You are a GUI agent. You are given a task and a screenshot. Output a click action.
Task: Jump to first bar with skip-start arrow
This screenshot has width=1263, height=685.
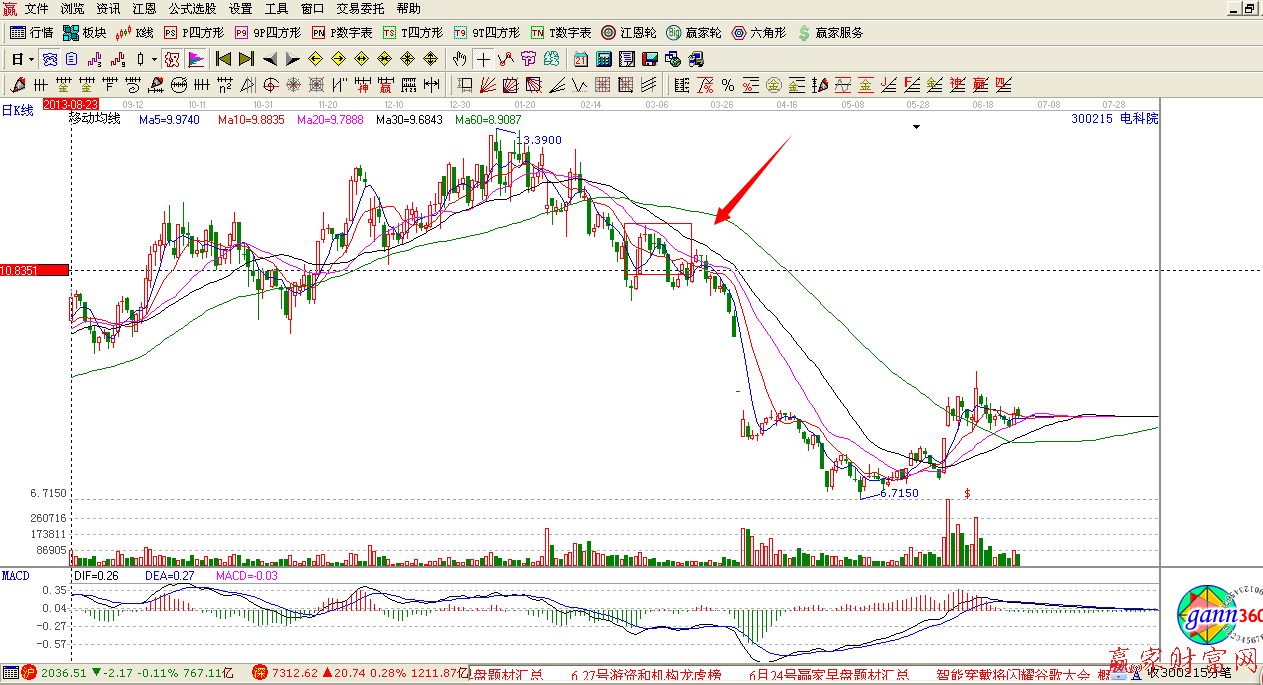click(x=223, y=59)
